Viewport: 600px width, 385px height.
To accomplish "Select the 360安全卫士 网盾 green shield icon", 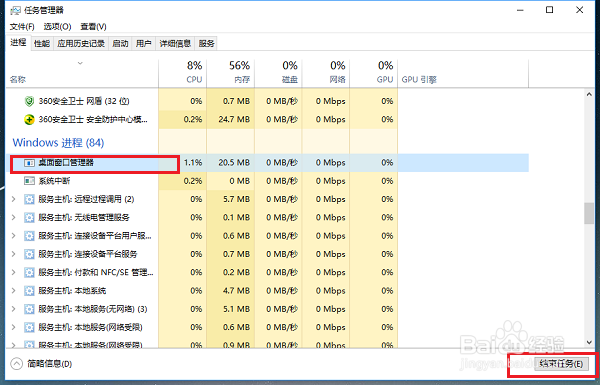I will [29, 101].
